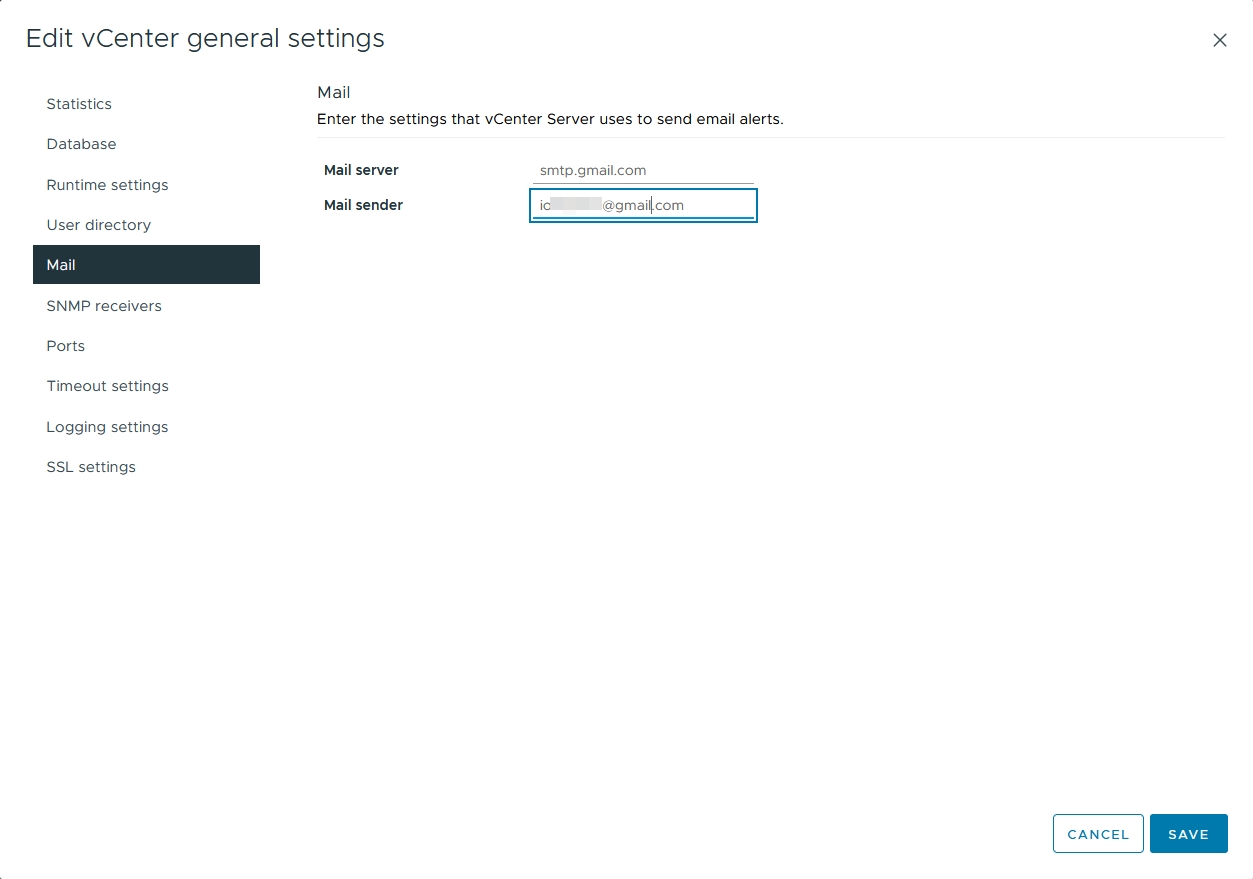Viewport: 1253px width, 879px height.
Task: Open the SNMP receivers configuration
Action: click(x=104, y=306)
